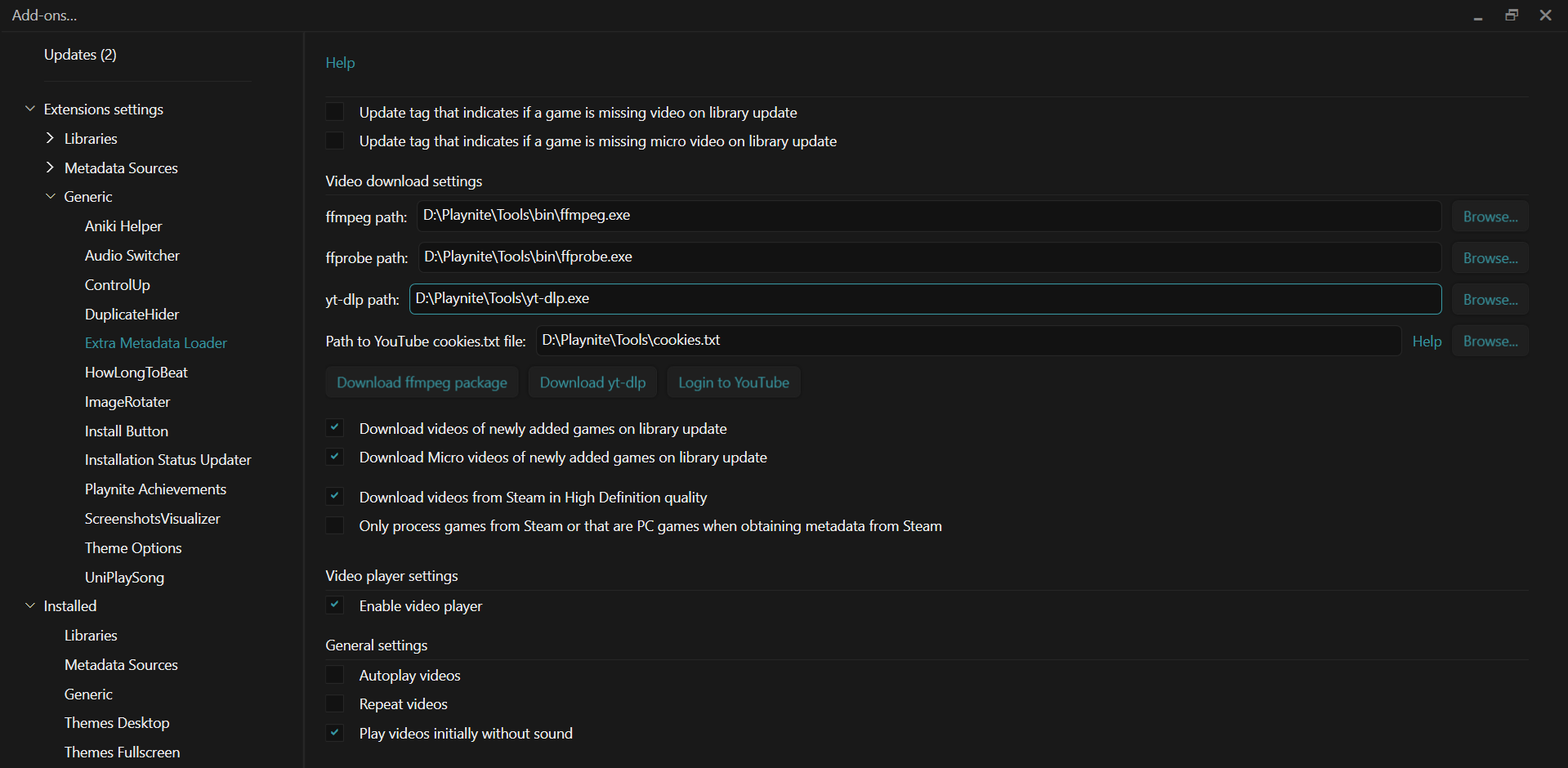Select Playnite Achievements in the sidebar

coord(155,489)
